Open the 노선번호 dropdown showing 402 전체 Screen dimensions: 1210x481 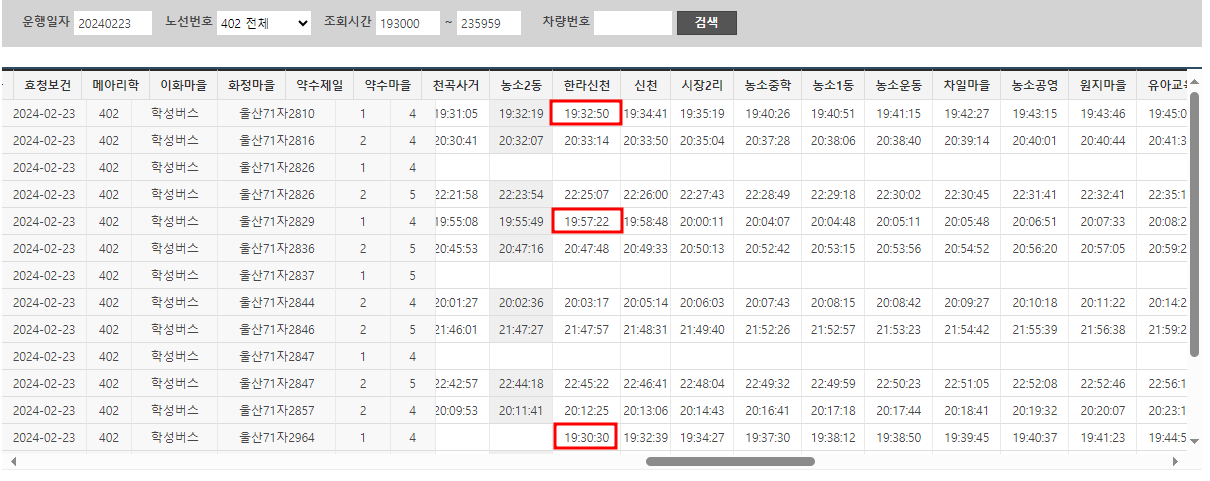pos(264,23)
